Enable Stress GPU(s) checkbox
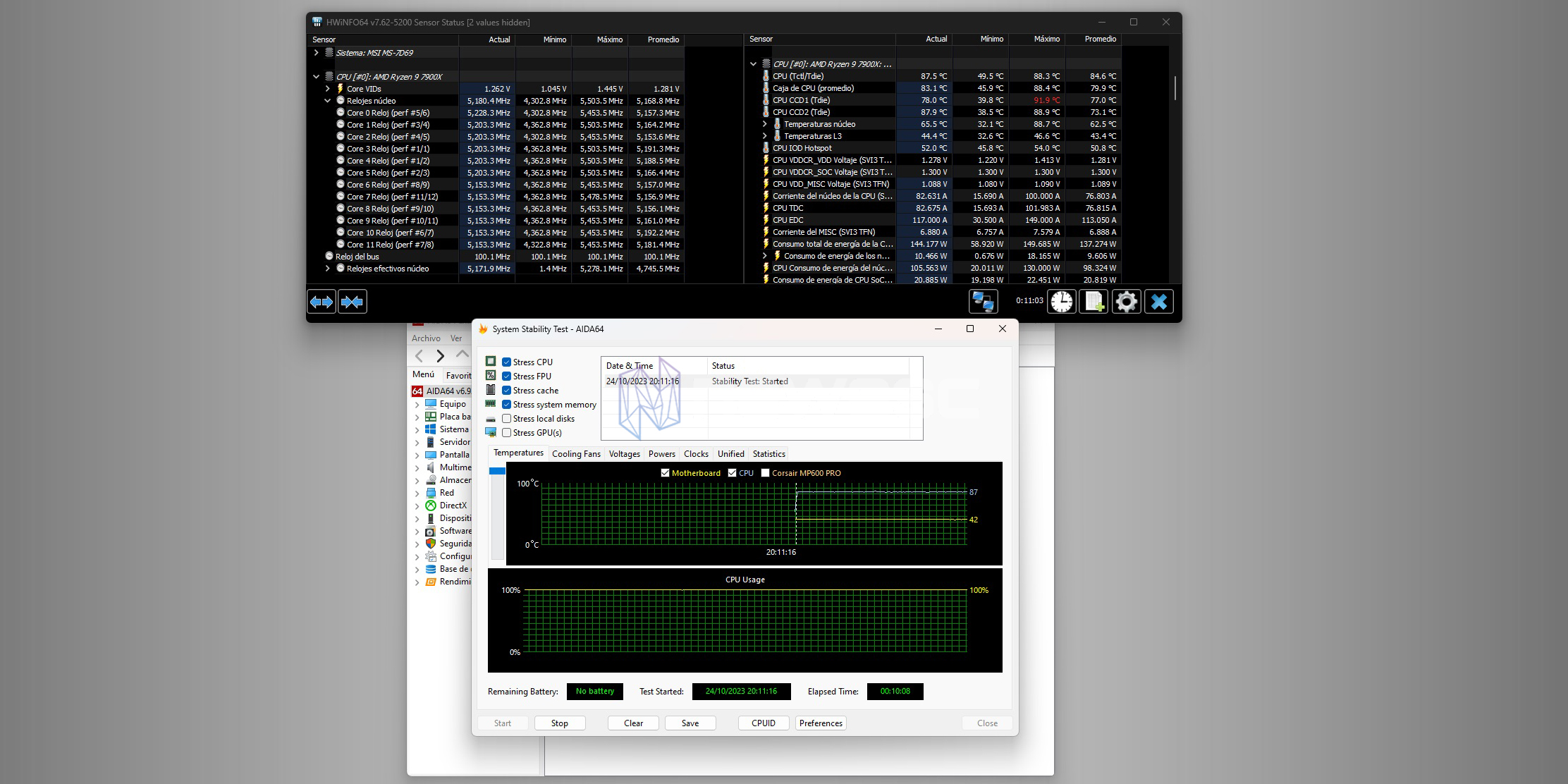The width and height of the screenshot is (1568, 784). (506, 433)
